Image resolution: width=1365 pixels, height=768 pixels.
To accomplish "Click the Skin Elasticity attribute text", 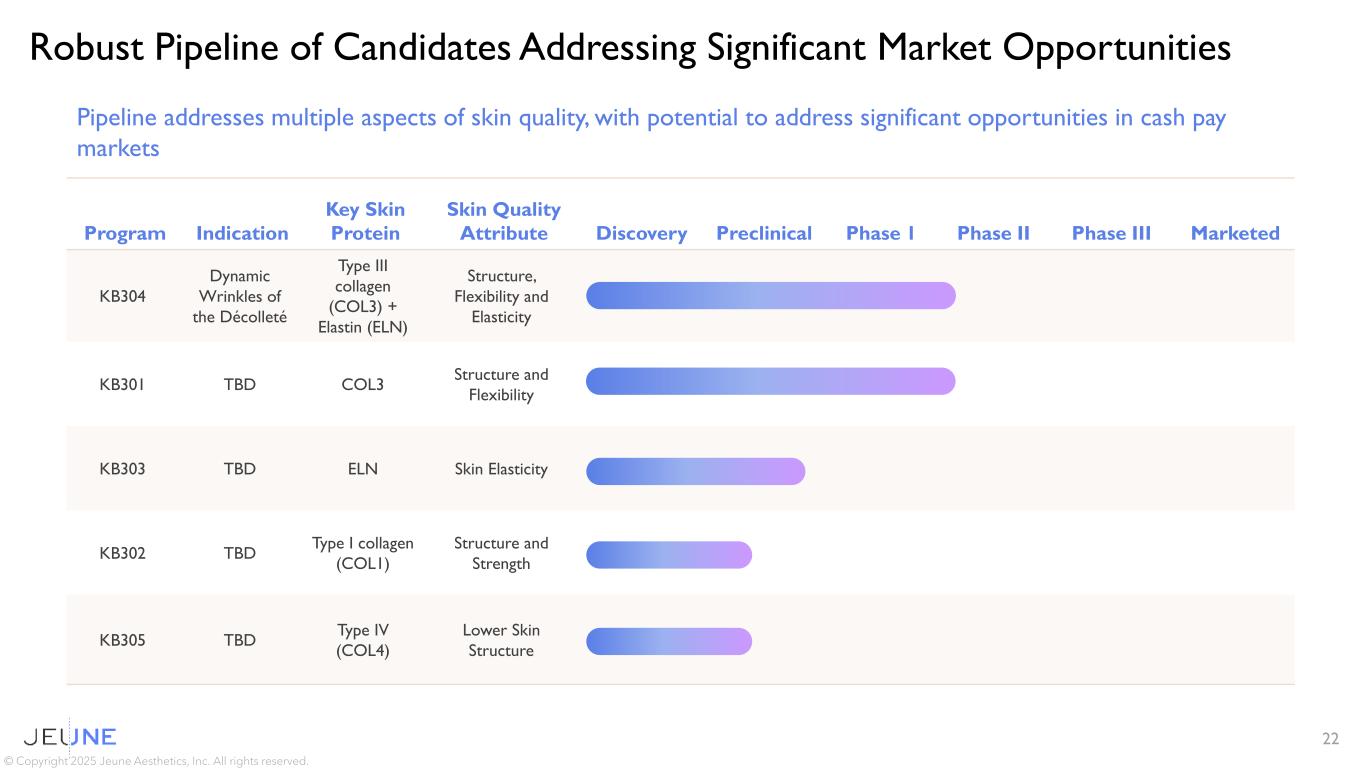I will pos(501,469).
